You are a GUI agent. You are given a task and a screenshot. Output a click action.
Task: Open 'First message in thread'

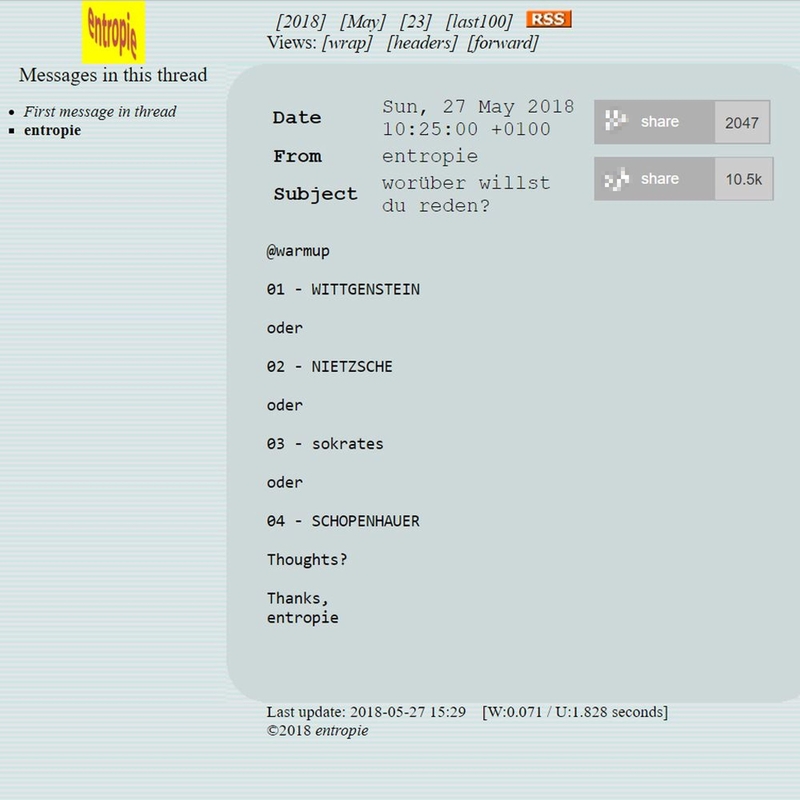(99, 111)
